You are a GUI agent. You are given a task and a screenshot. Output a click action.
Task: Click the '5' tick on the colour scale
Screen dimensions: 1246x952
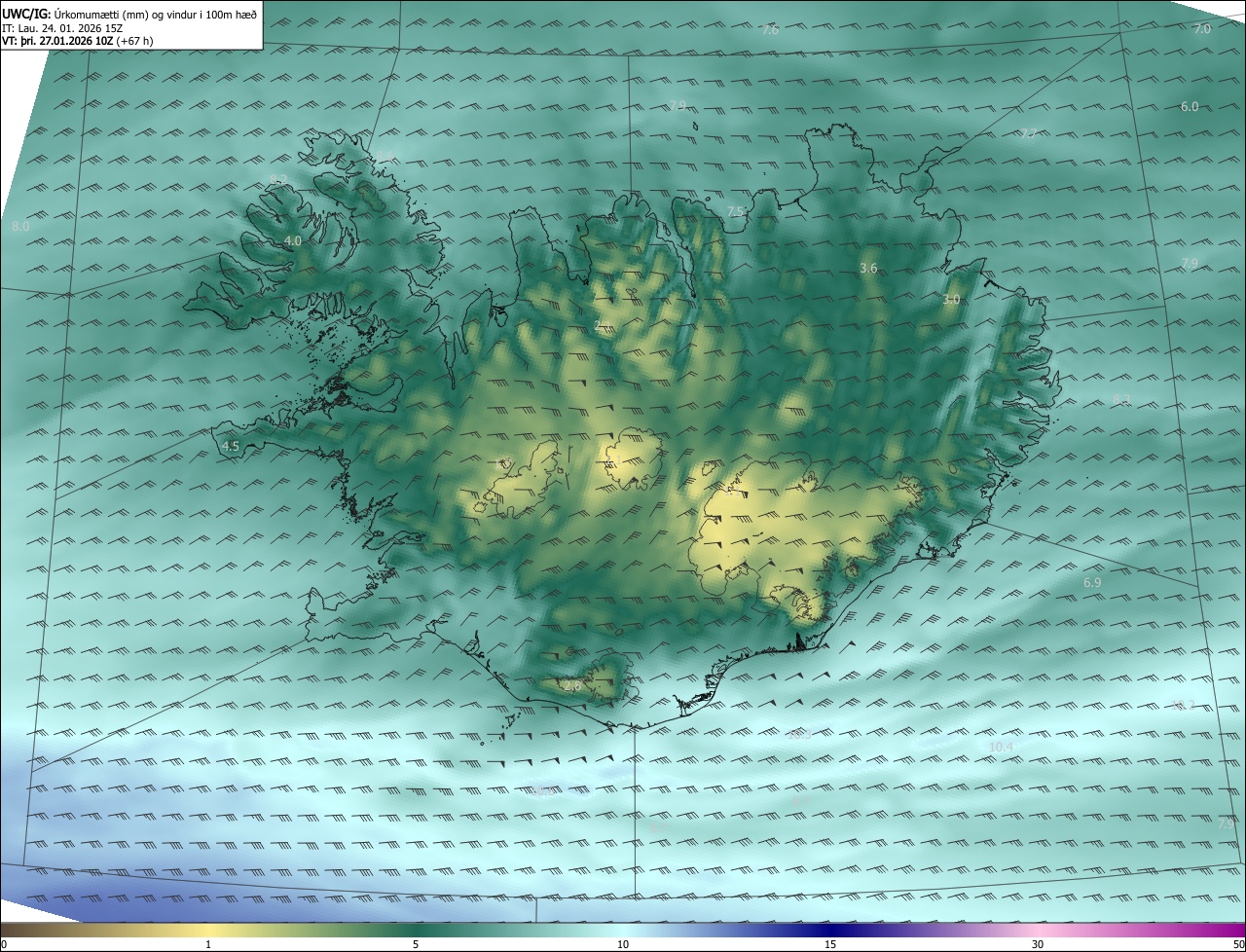point(416,944)
